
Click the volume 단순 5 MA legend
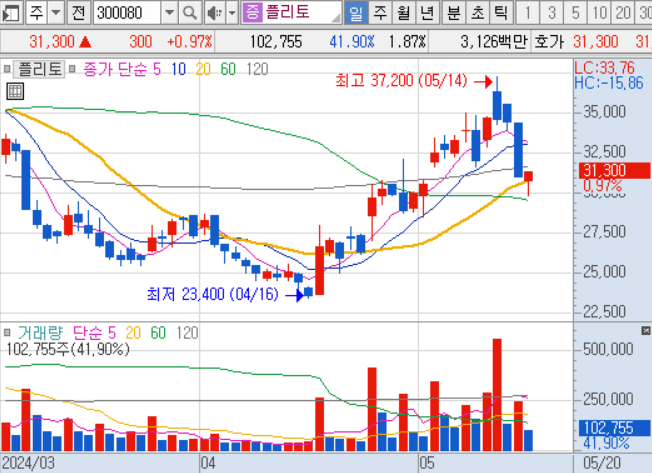(x=94, y=333)
